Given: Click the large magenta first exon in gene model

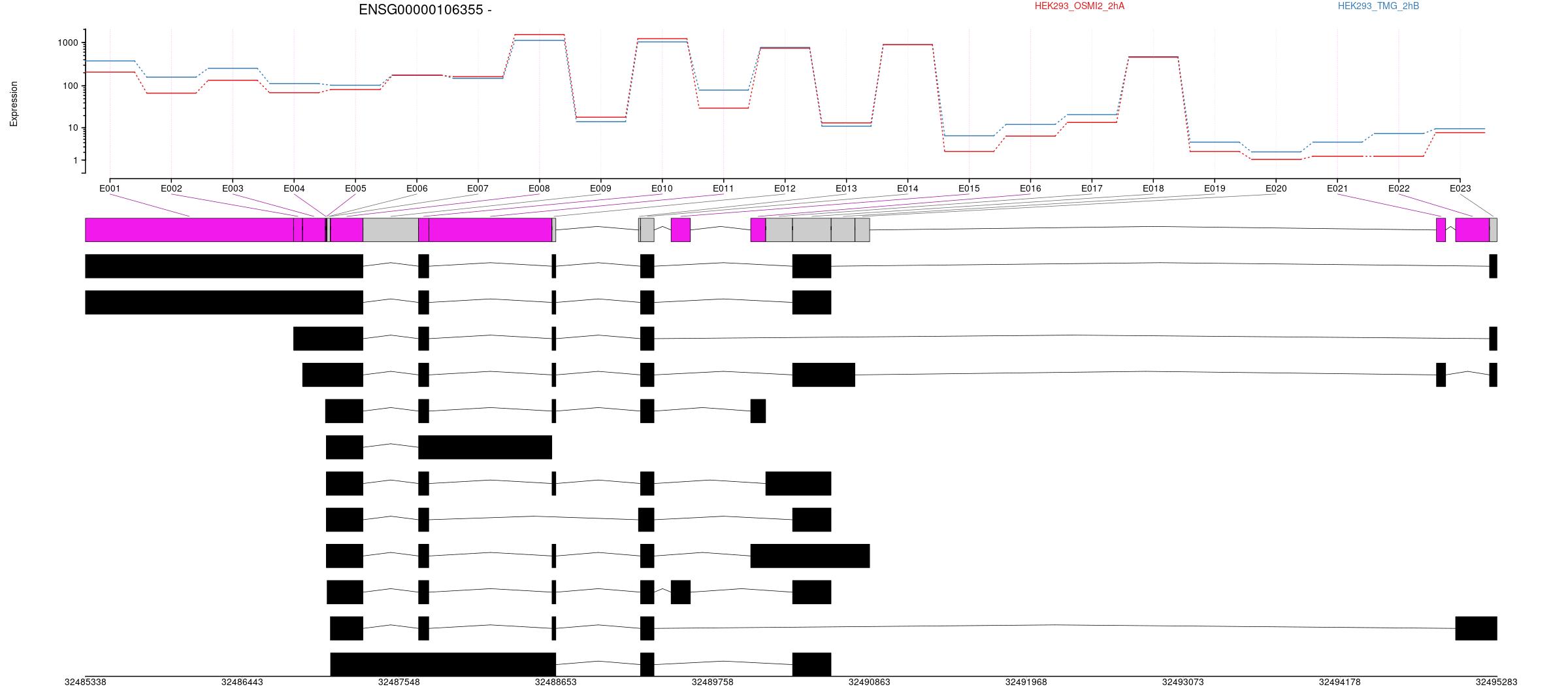Looking at the screenshot, I should [189, 230].
